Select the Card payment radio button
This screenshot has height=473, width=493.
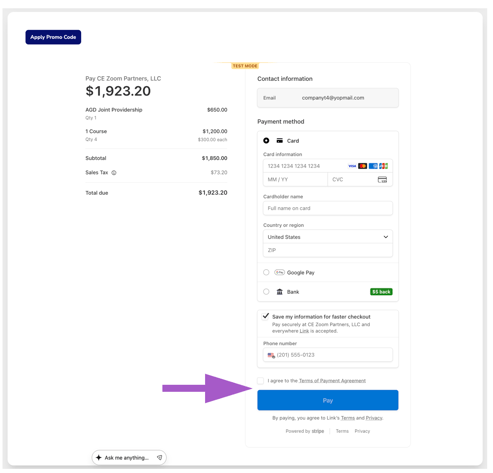tap(266, 141)
